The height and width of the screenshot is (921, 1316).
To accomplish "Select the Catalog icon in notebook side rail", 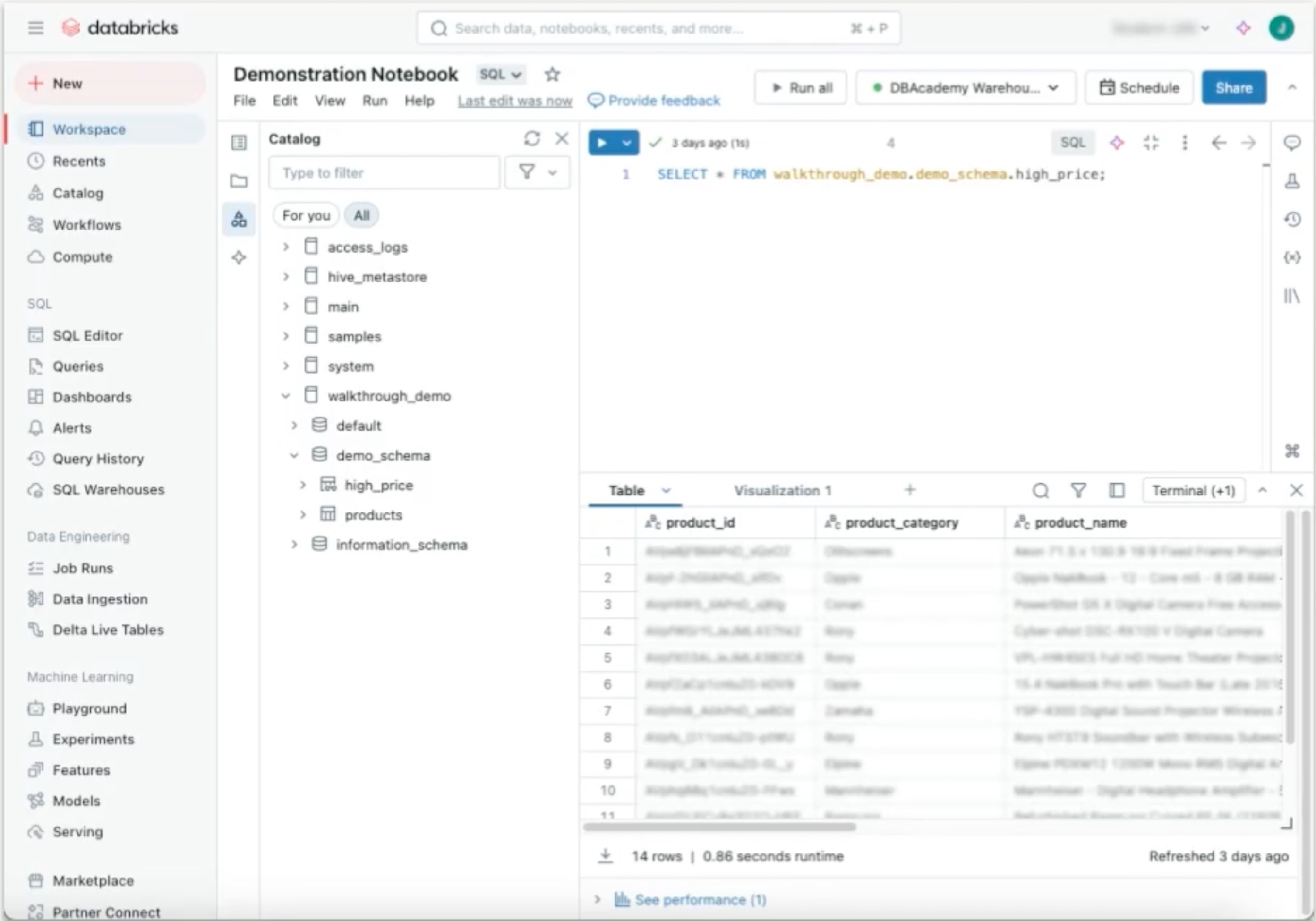I will point(239,219).
